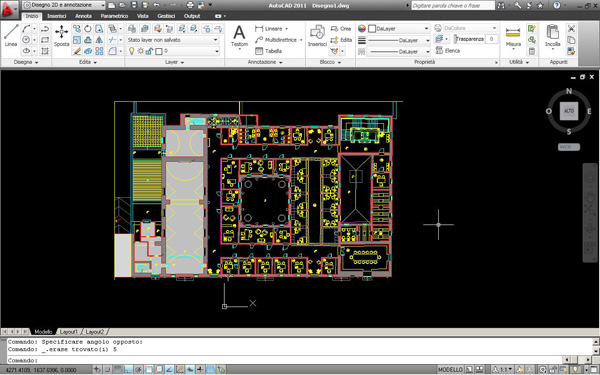The height and width of the screenshot is (375, 600).
Task: Expand the Disegna panel
Action: (26, 62)
